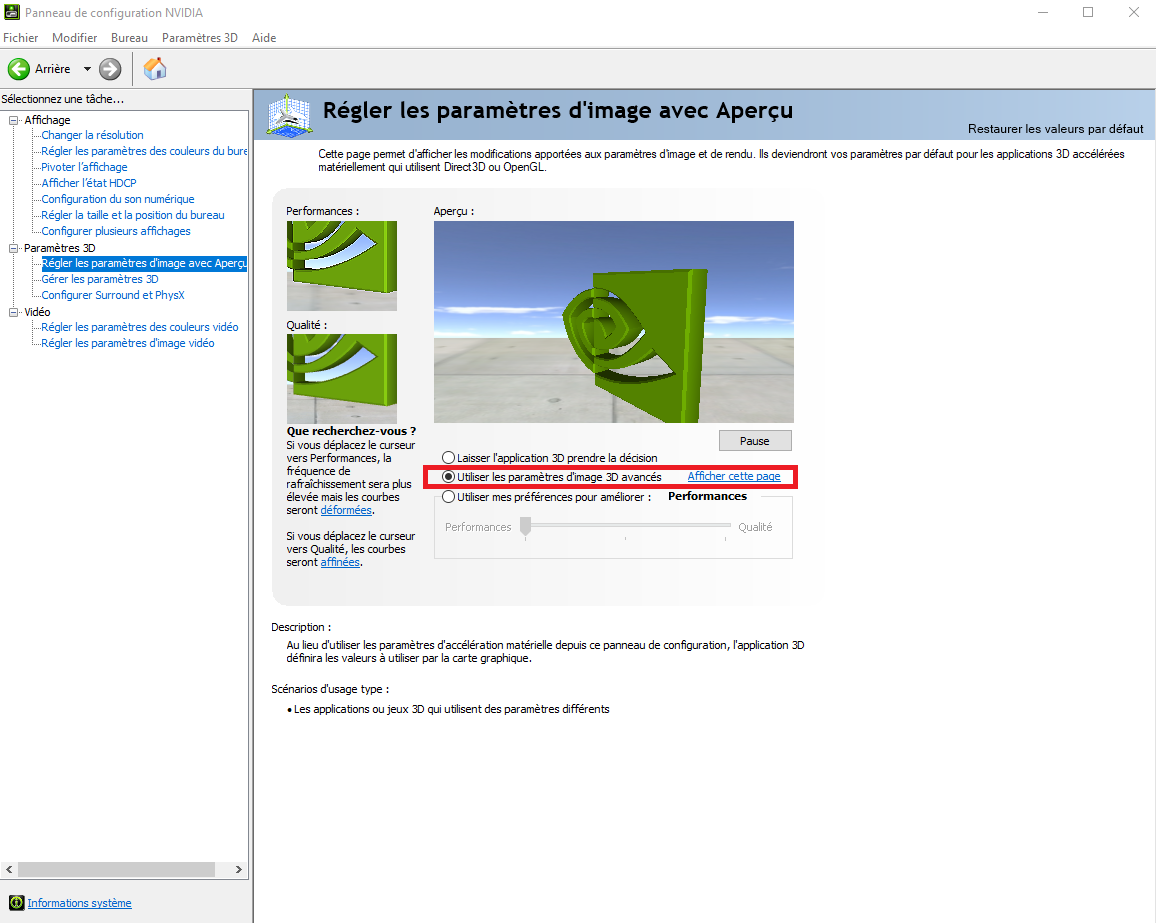Collapse the Paramètres 3D tree node

tap(13, 248)
